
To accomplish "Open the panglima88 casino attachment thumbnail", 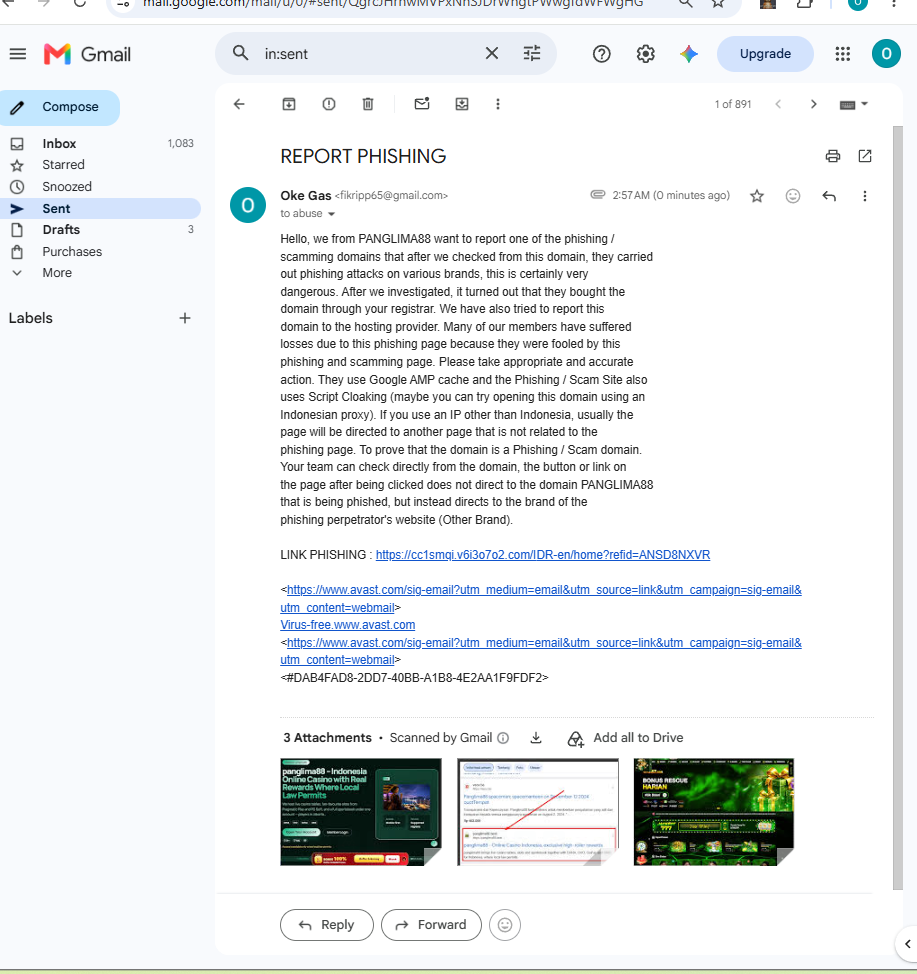I will tap(360, 812).
